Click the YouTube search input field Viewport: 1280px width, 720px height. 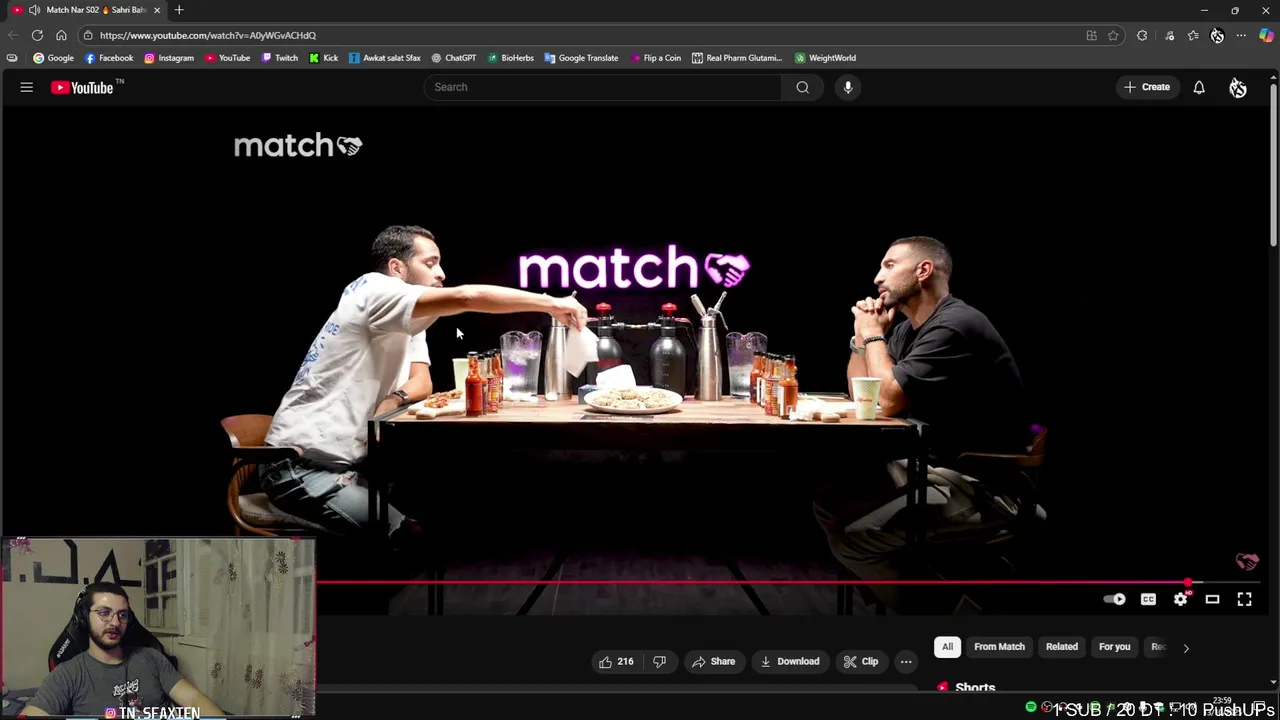[603, 87]
